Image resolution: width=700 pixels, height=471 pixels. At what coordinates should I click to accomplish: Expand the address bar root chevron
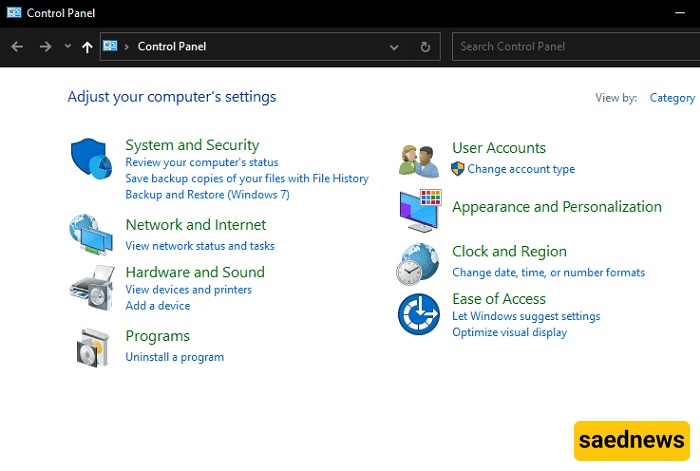tap(127, 46)
